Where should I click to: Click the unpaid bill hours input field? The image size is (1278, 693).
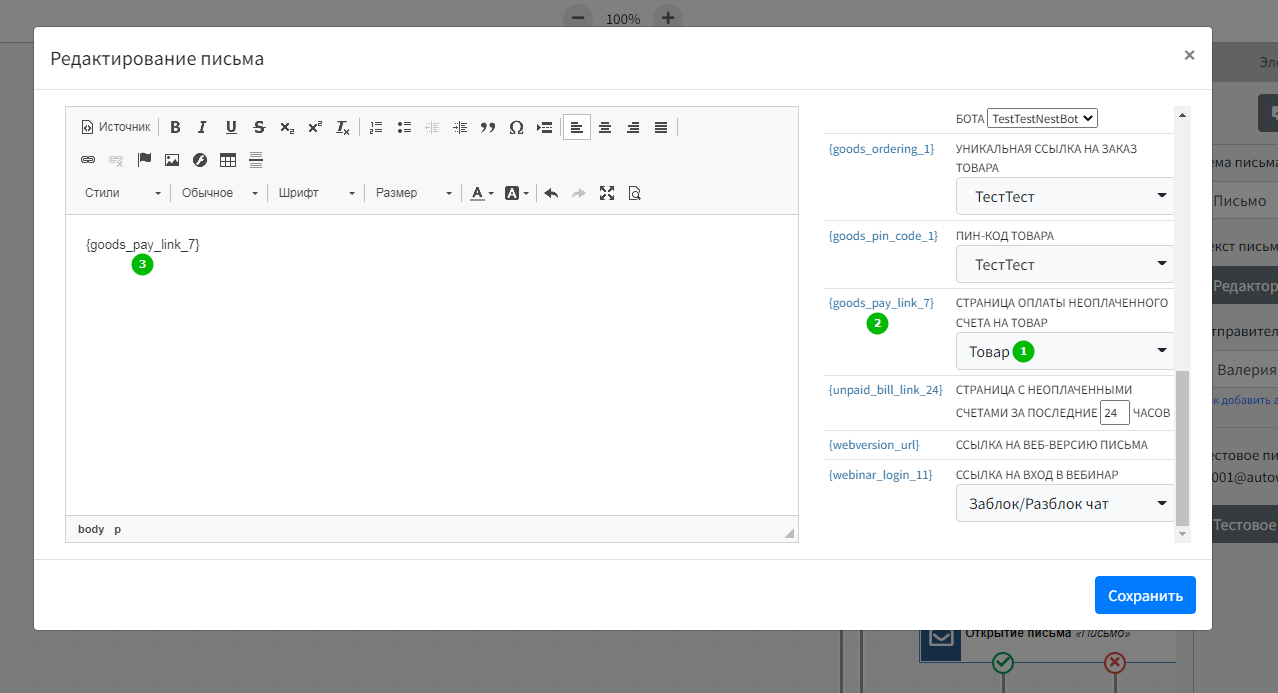click(x=1114, y=412)
